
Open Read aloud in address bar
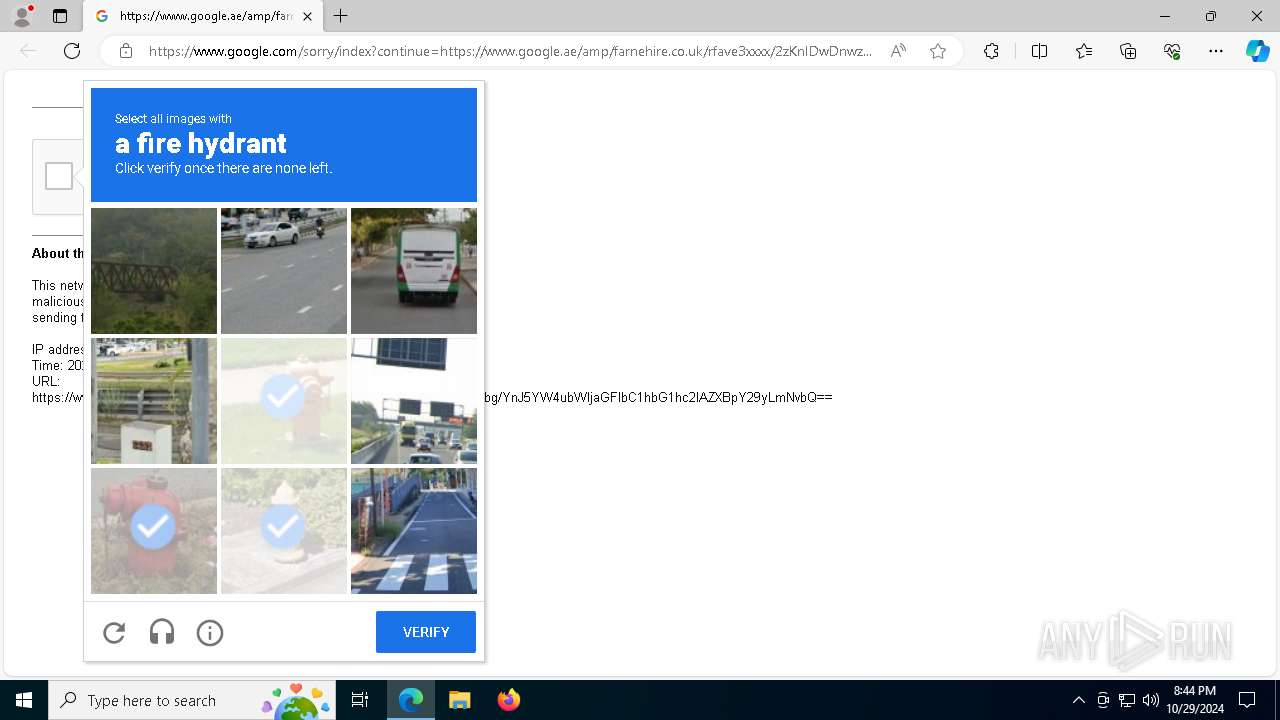[898, 51]
